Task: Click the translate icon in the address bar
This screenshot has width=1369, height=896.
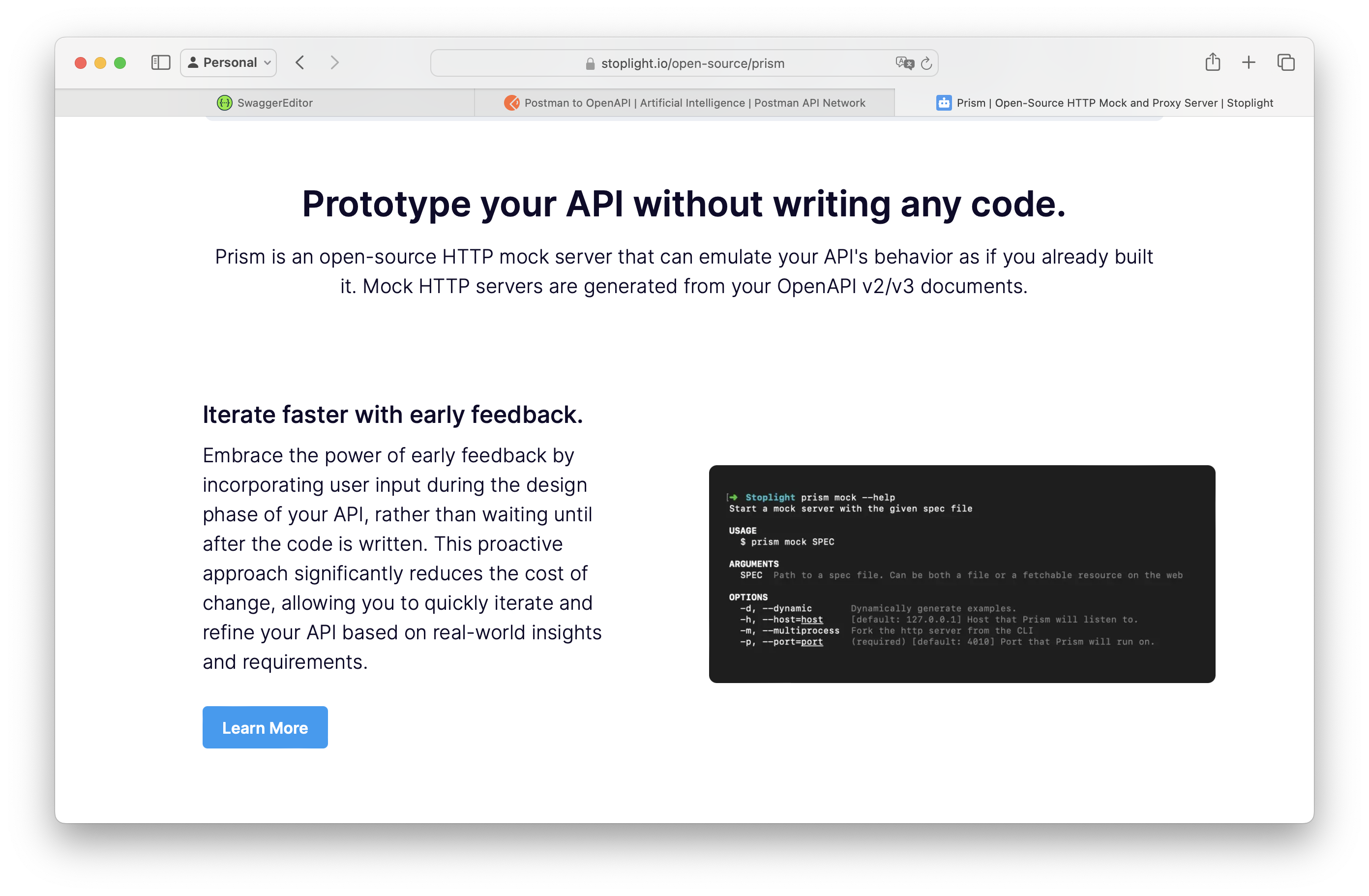Action: click(904, 63)
